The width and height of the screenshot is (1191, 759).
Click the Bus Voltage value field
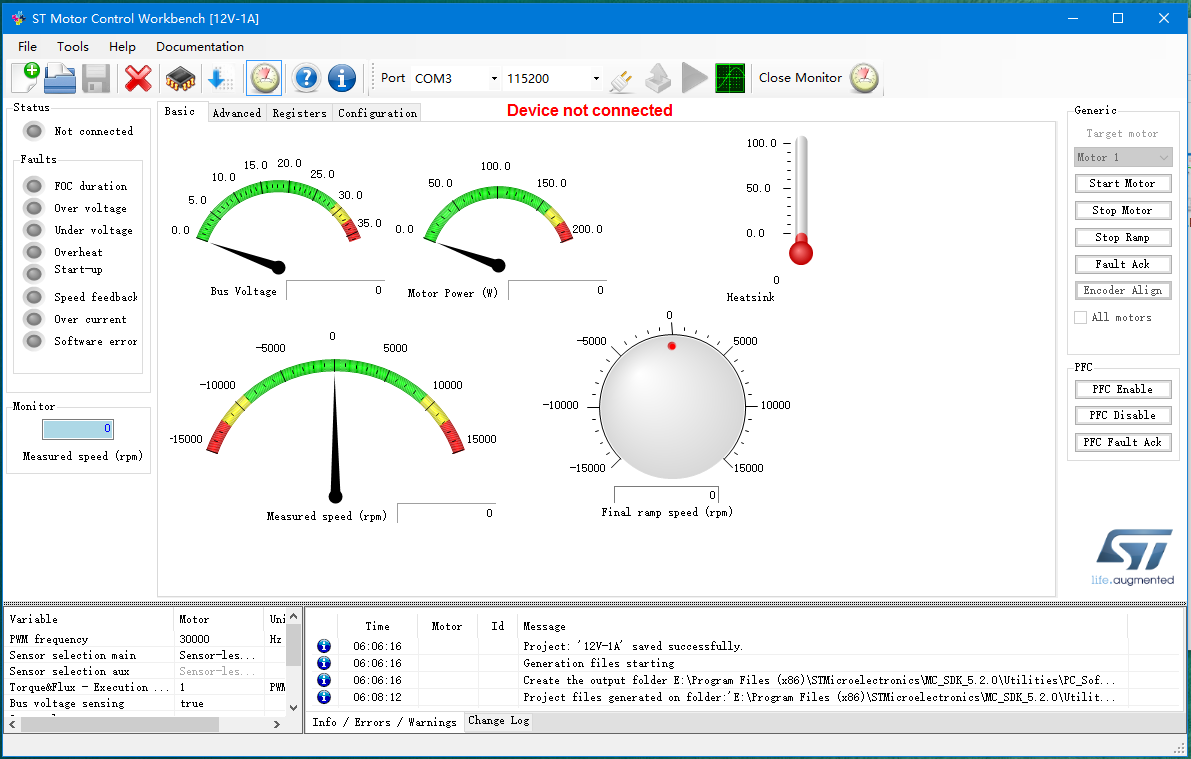(x=336, y=290)
